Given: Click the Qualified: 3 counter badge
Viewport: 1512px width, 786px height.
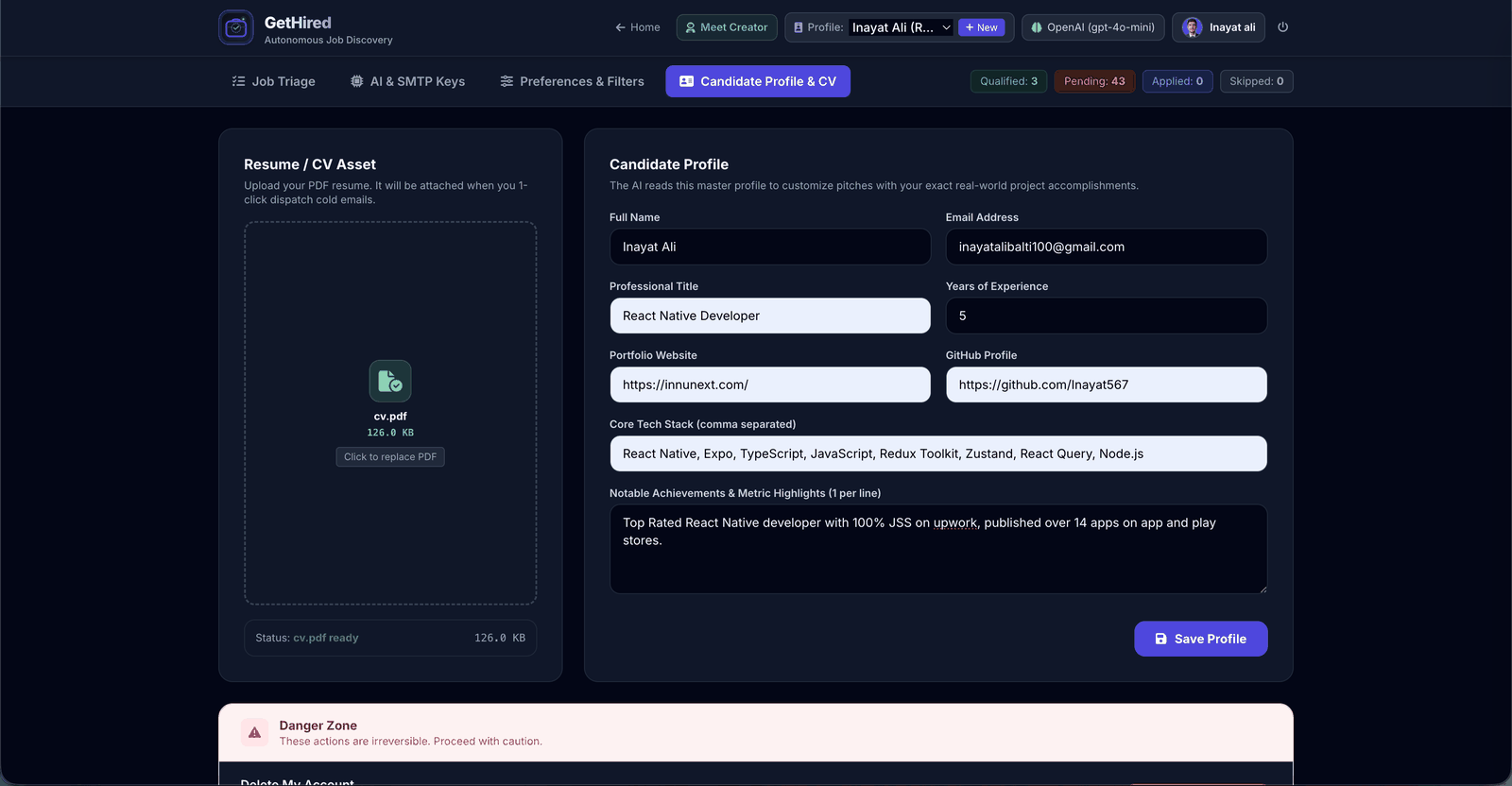Looking at the screenshot, I should [1008, 81].
